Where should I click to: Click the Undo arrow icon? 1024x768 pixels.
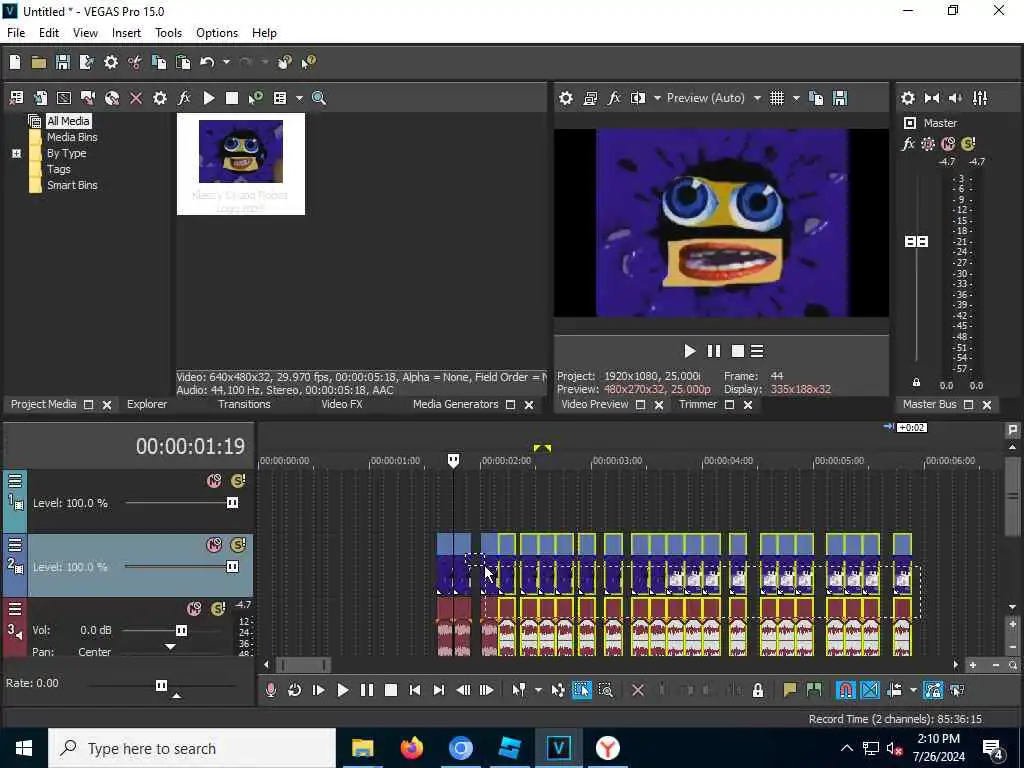click(x=207, y=62)
